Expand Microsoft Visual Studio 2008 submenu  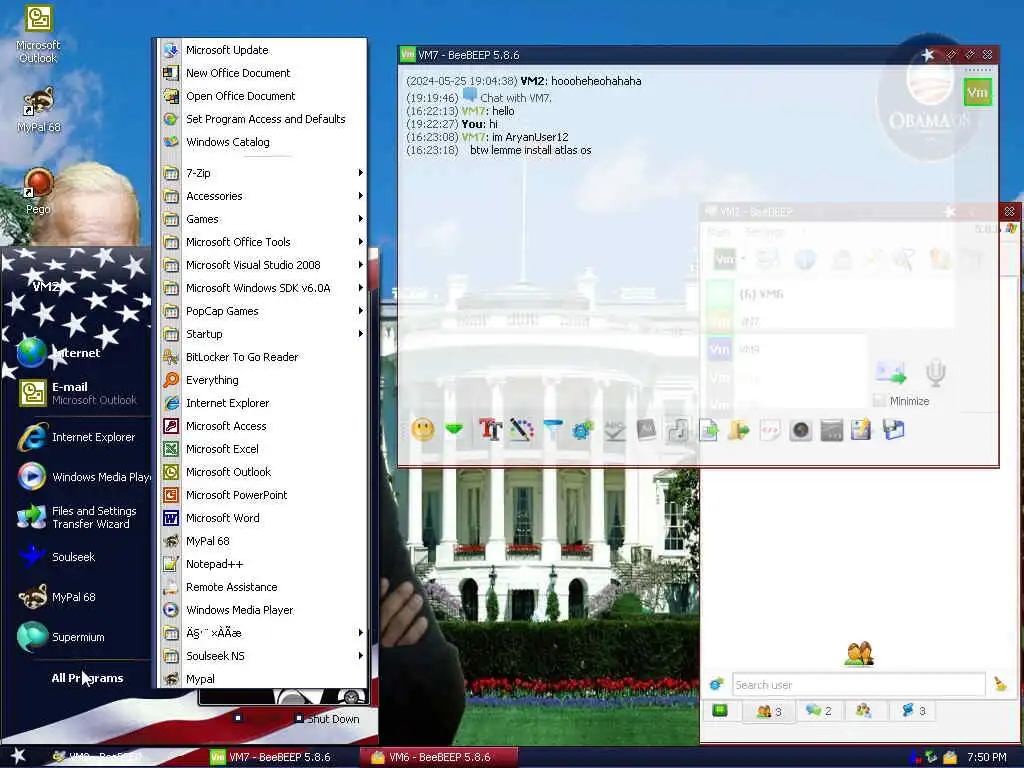click(x=263, y=264)
